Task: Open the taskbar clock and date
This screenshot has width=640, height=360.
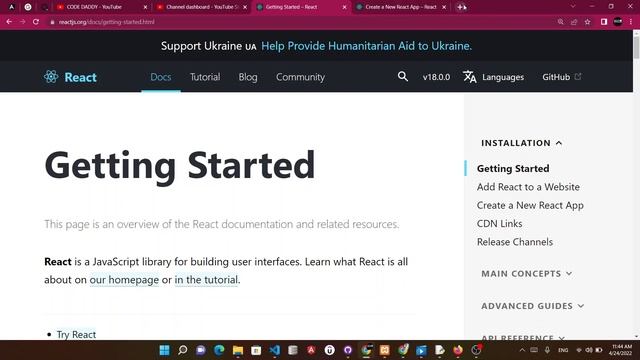Action: pos(621,350)
